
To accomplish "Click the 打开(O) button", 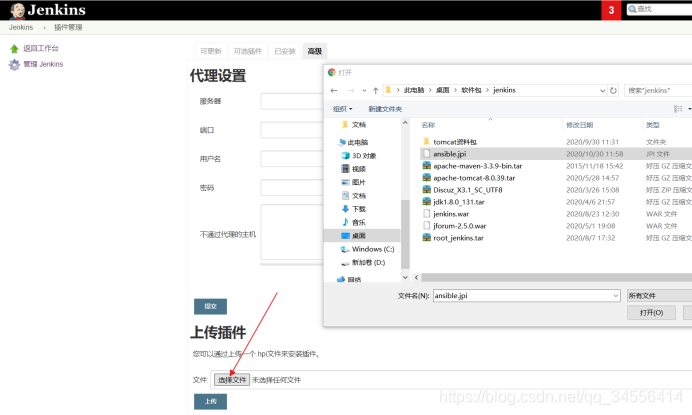I will (x=651, y=313).
